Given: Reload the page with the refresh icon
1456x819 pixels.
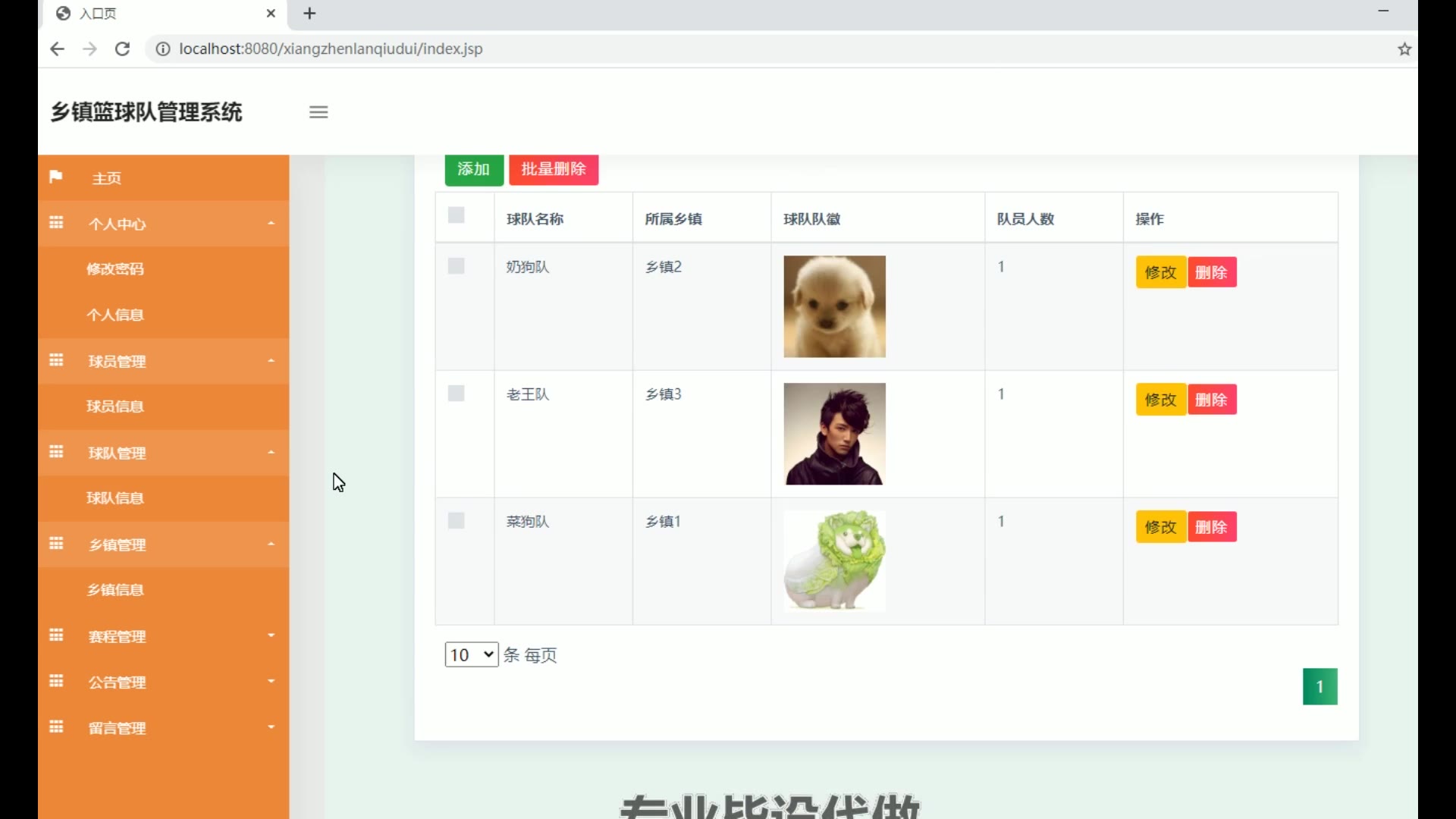Looking at the screenshot, I should click(x=122, y=49).
